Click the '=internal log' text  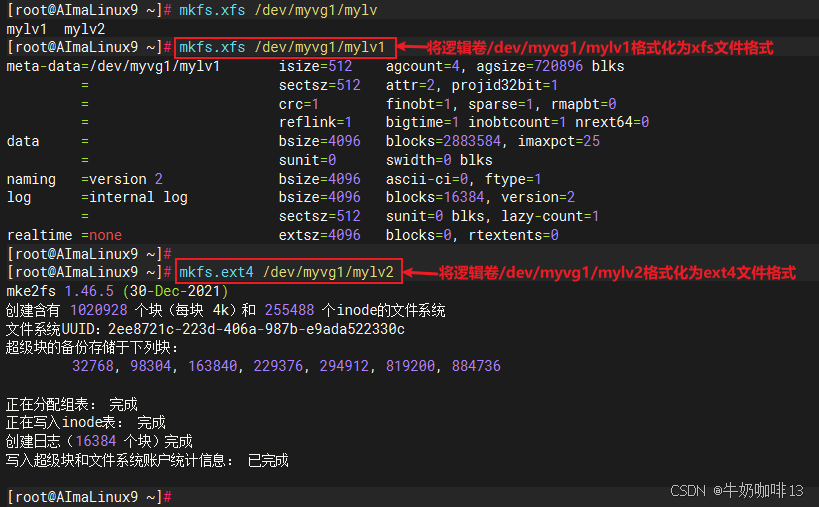pos(134,197)
